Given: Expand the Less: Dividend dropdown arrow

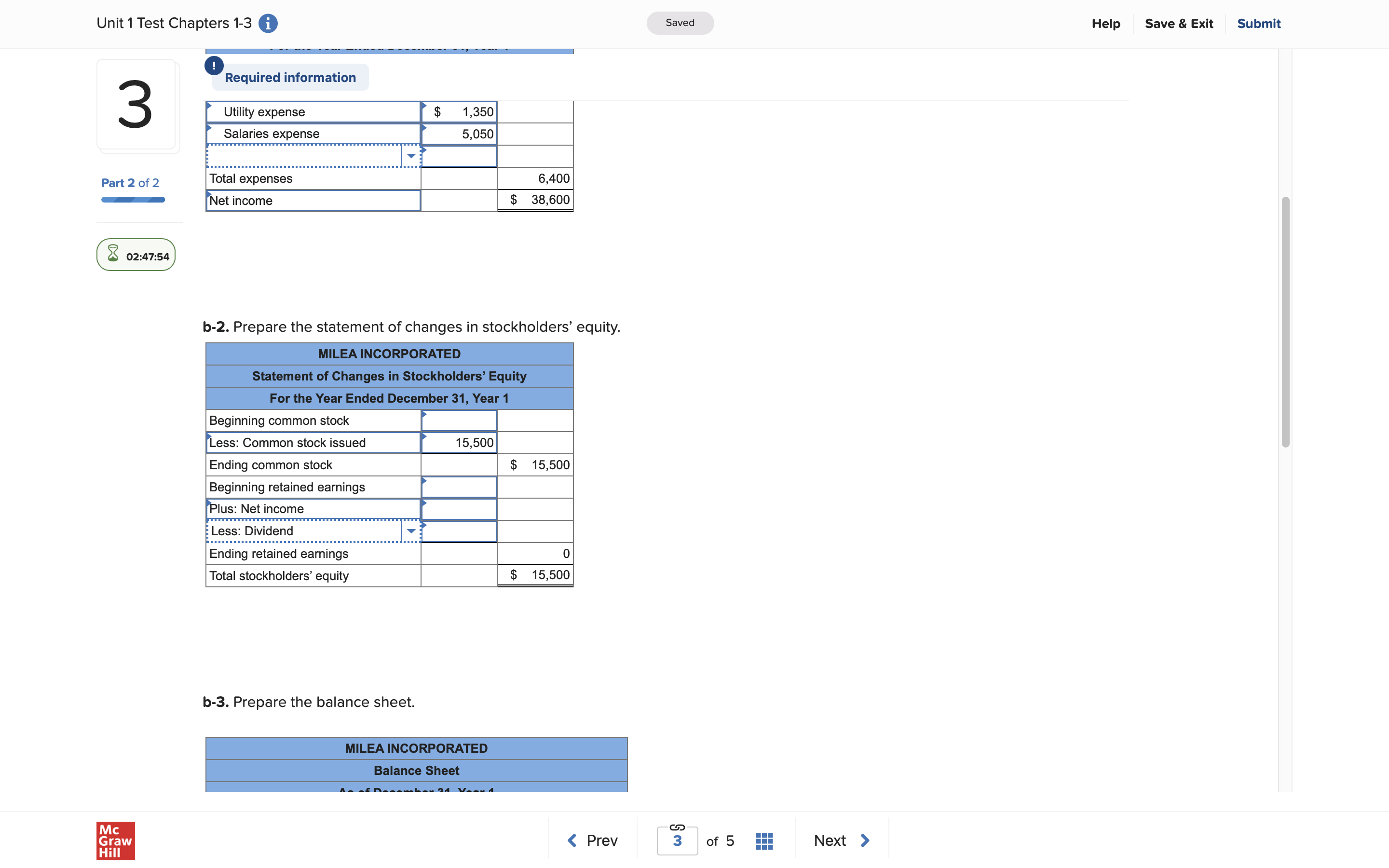Looking at the screenshot, I should [x=411, y=531].
